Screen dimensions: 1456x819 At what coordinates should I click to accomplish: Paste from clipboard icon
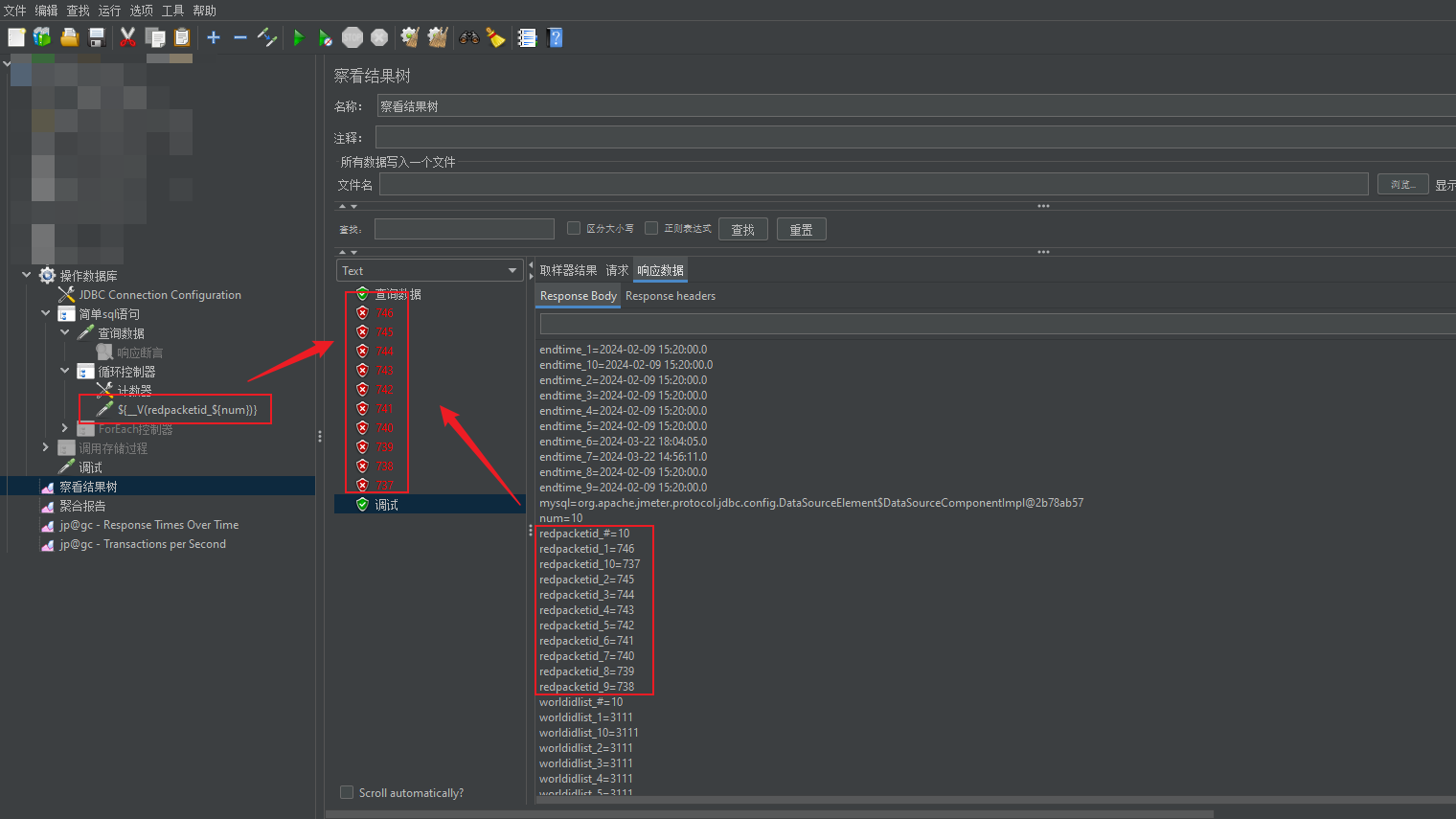tap(182, 37)
